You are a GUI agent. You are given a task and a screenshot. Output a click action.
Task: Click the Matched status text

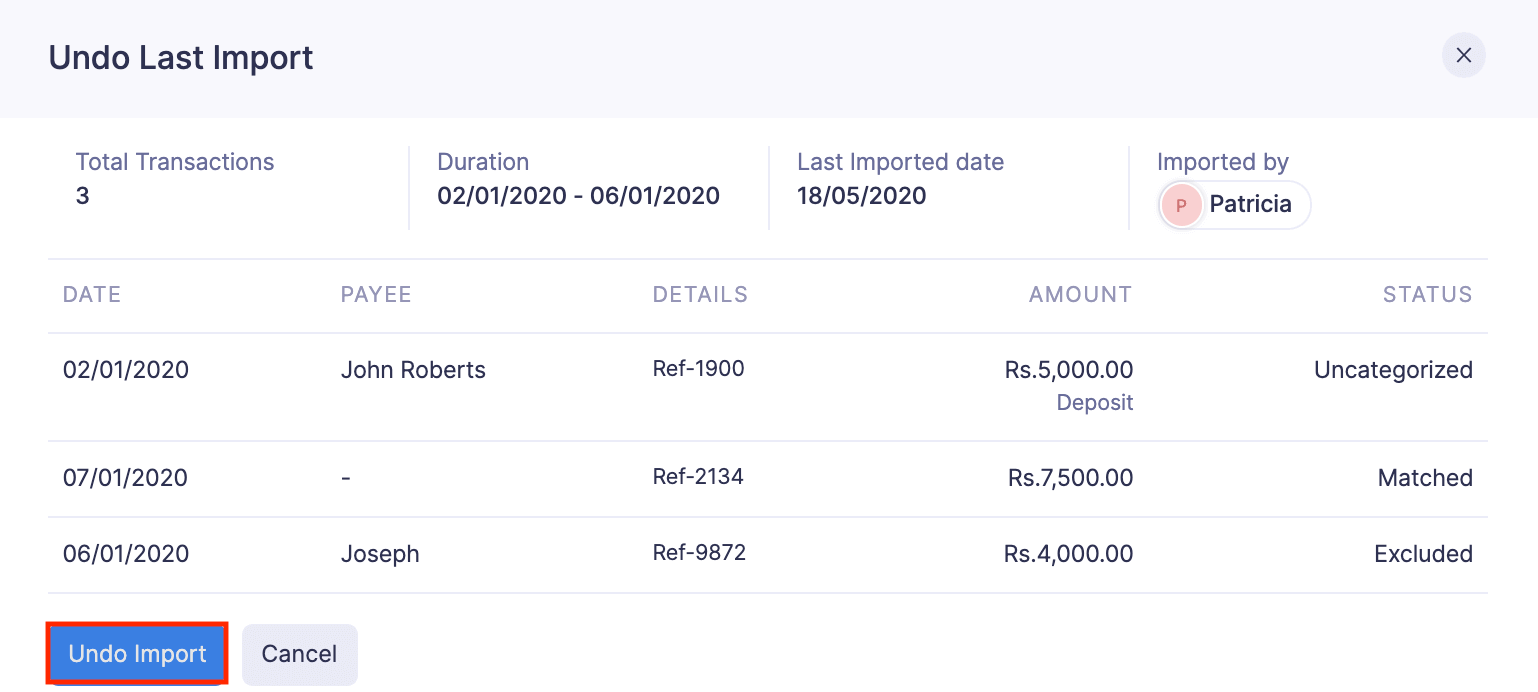coord(1424,478)
